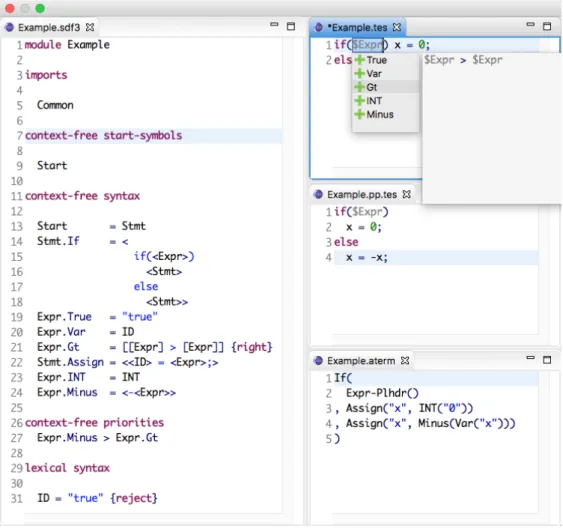This screenshot has height=529, width=563.
Task: Close the Example.aterm tab
Action: [405, 361]
